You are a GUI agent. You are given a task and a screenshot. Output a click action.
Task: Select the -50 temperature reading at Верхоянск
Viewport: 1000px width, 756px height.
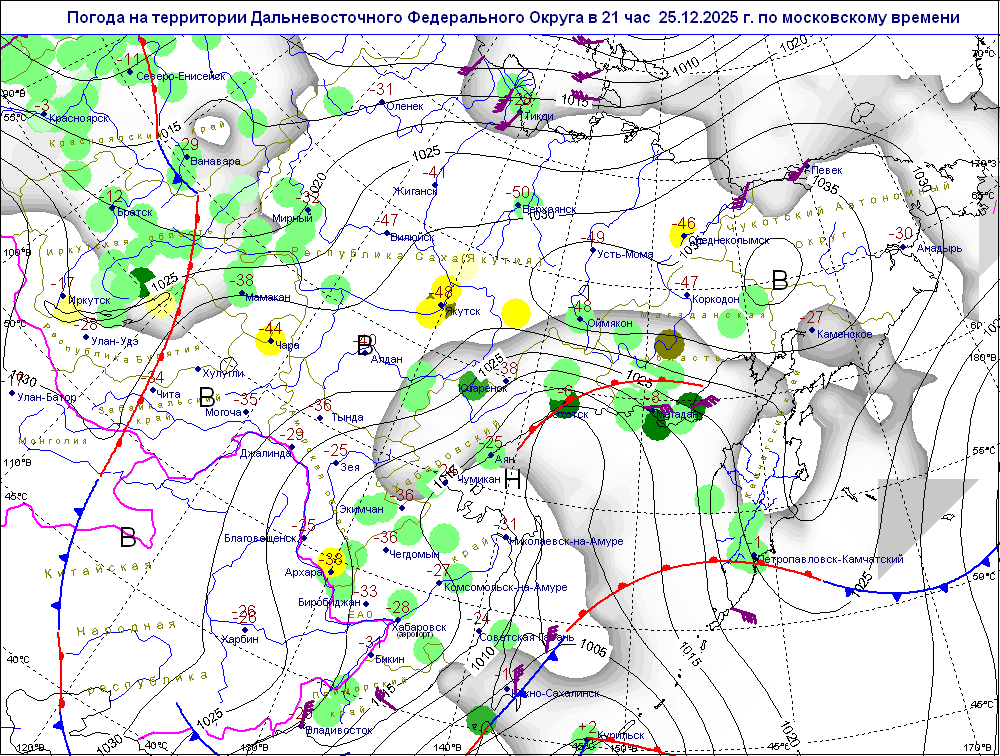click(520, 193)
